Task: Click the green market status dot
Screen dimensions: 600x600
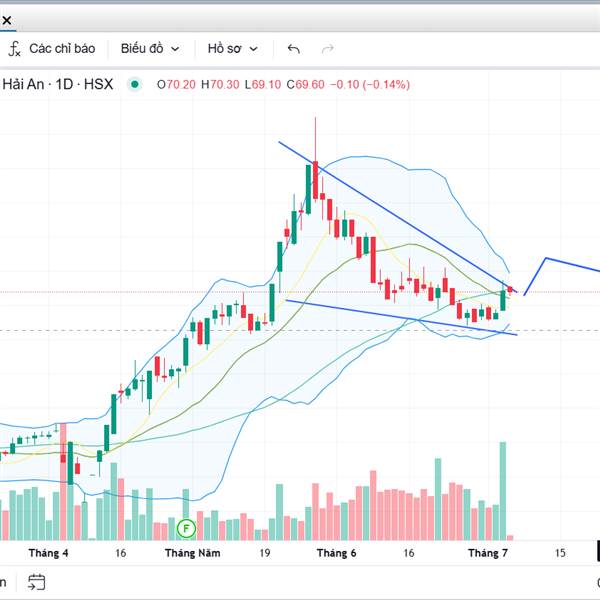Action: coord(135,84)
